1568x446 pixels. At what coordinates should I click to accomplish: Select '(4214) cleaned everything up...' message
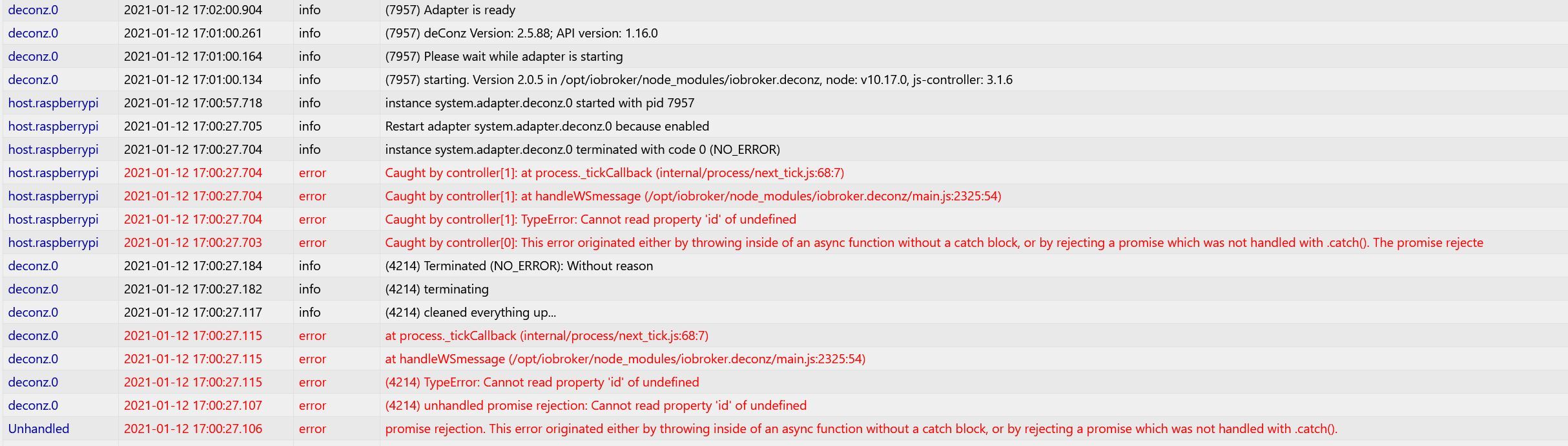point(470,312)
